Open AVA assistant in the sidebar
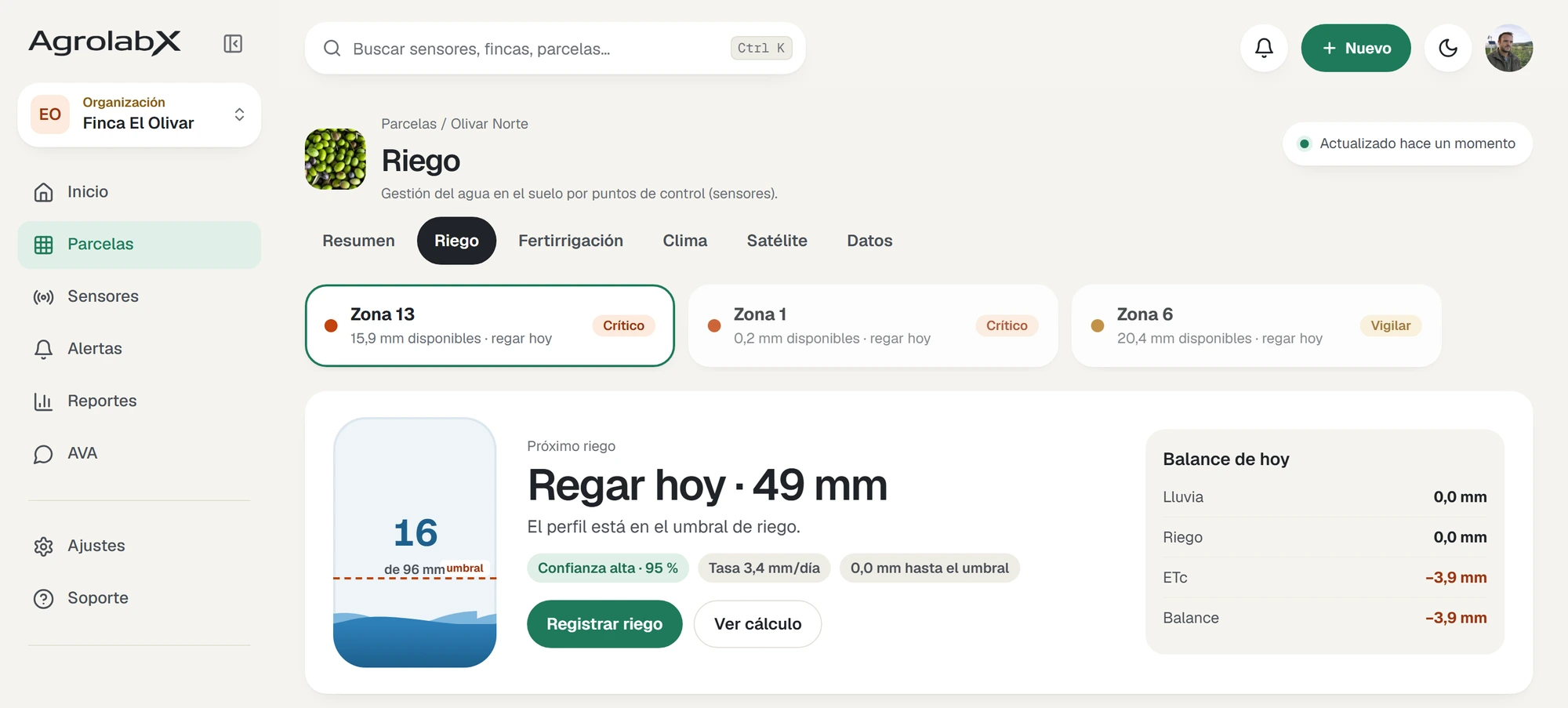This screenshot has height=708, width=1568. (x=140, y=453)
